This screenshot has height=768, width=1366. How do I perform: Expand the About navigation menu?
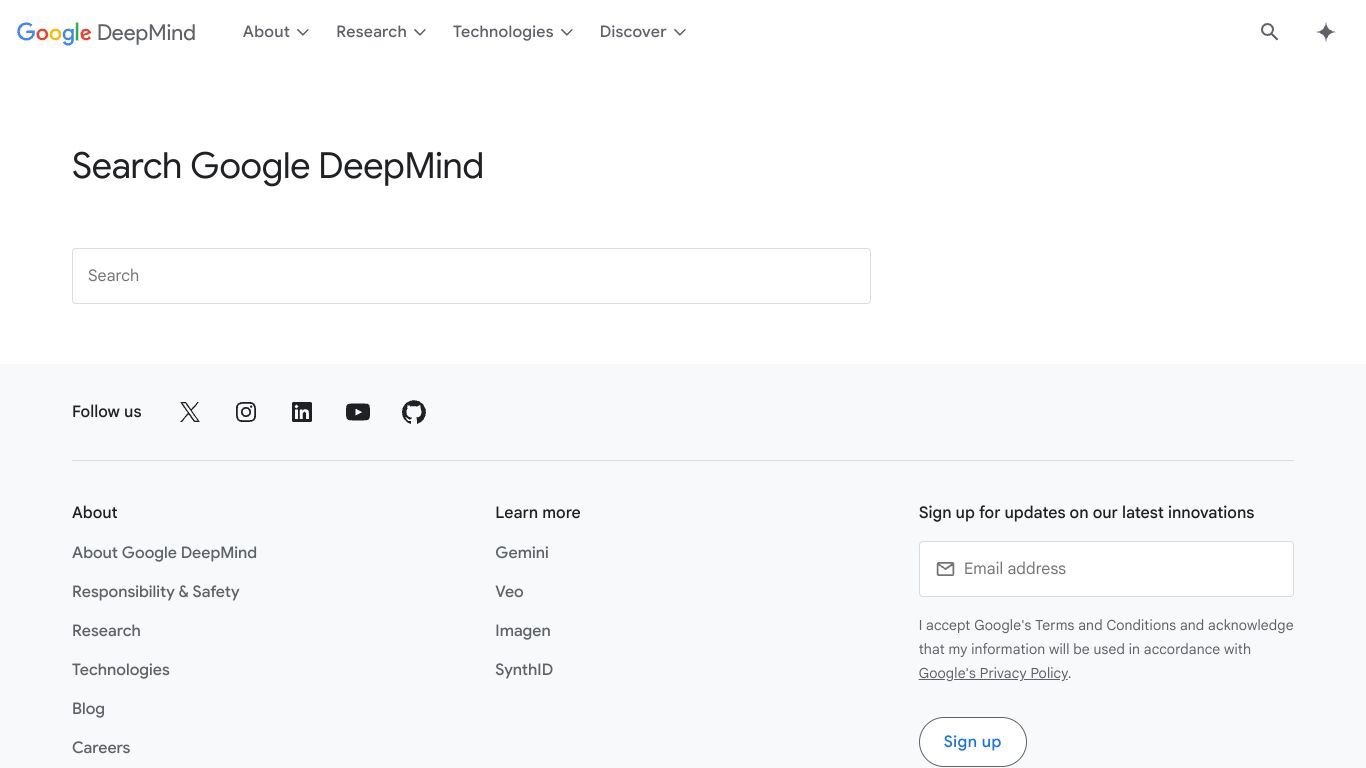(276, 32)
